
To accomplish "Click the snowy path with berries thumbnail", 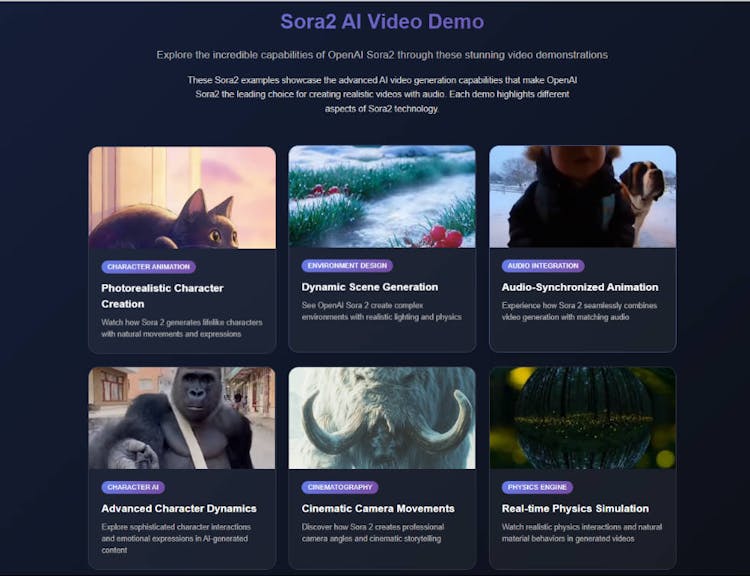I will point(382,197).
